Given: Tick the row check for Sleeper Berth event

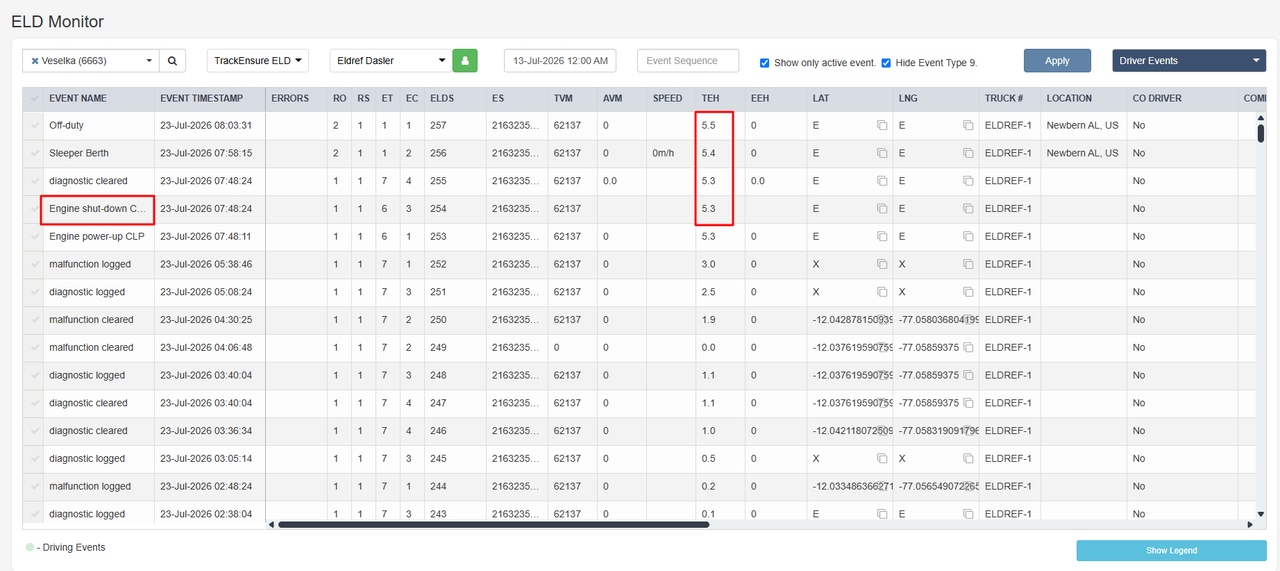Looking at the screenshot, I should 35,153.
